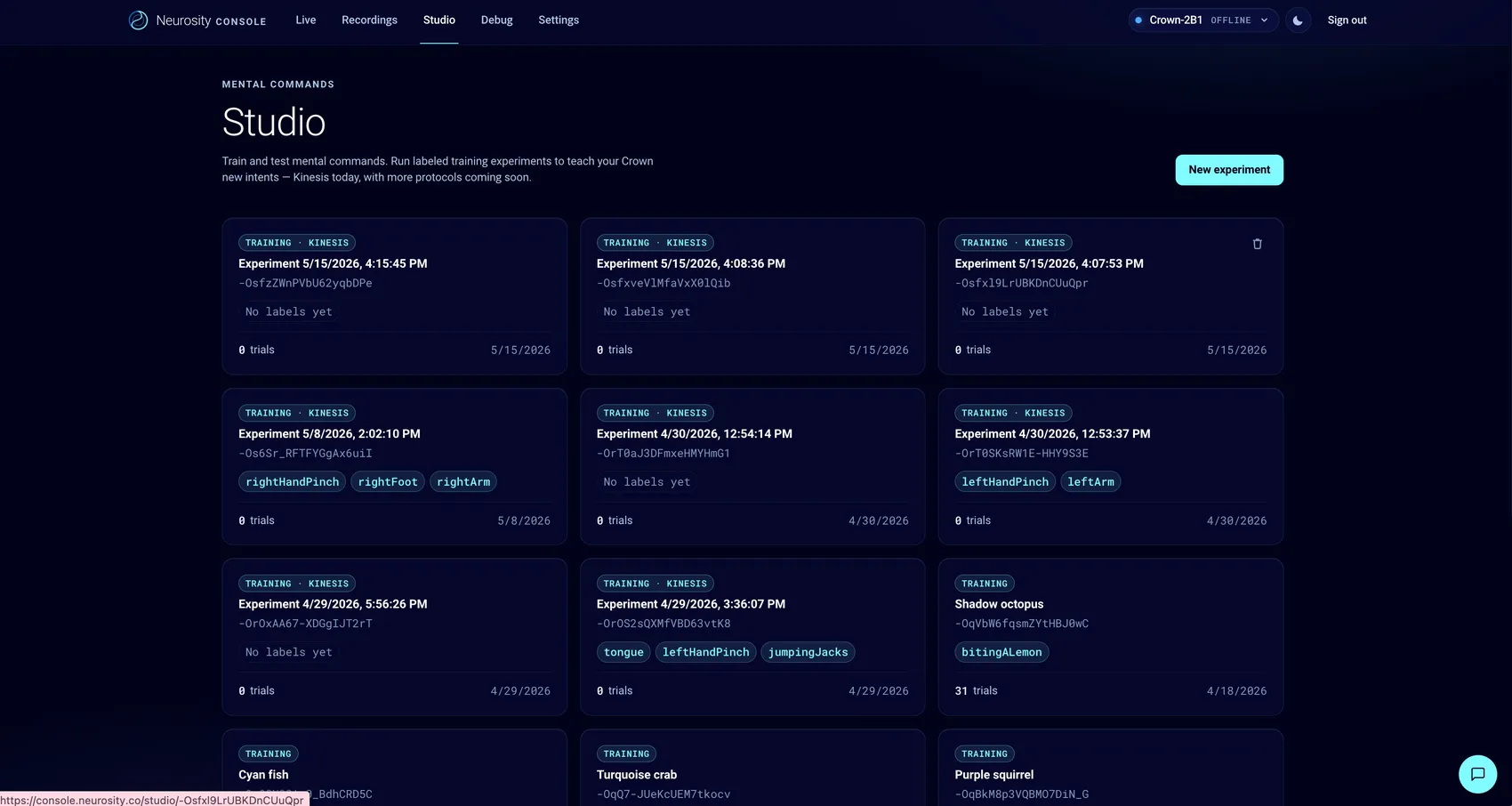This screenshot has height=806, width=1512.
Task: Click the Studio page heading
Action: [x=274, y=122]
